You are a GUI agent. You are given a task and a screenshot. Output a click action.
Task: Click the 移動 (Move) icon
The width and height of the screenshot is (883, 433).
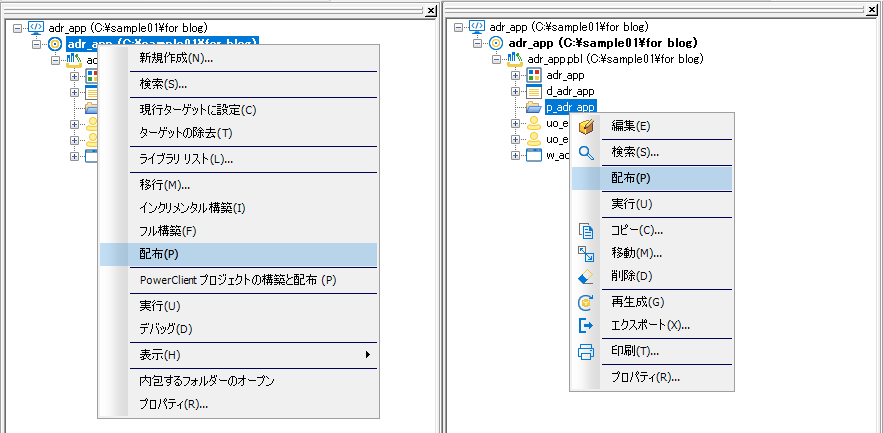point(587,253)
